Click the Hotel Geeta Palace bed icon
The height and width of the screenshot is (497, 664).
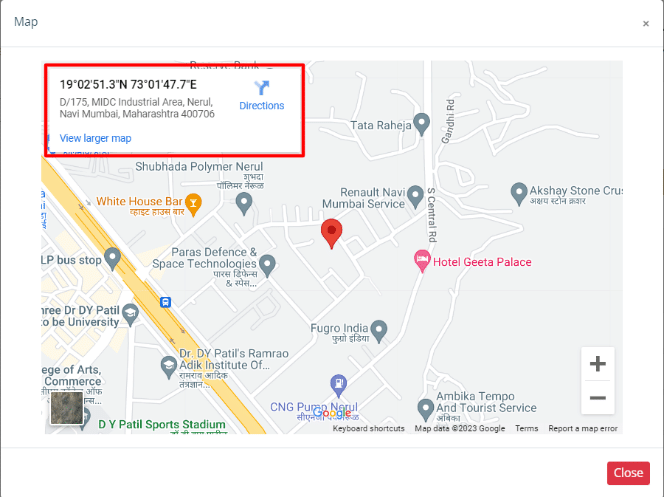coord(422,261)
